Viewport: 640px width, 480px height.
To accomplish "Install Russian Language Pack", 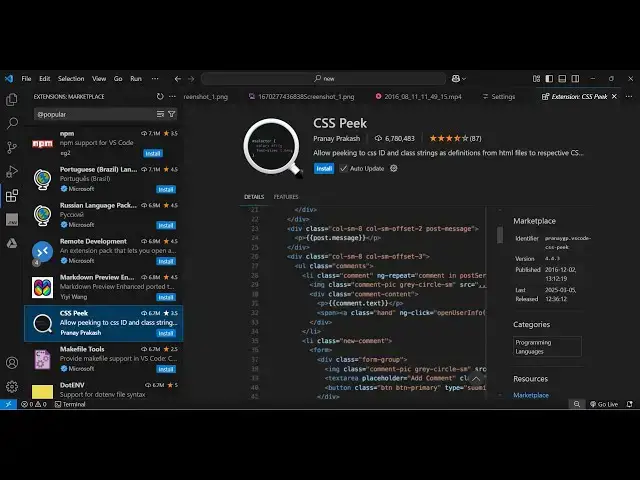I will tap(166, 225).
